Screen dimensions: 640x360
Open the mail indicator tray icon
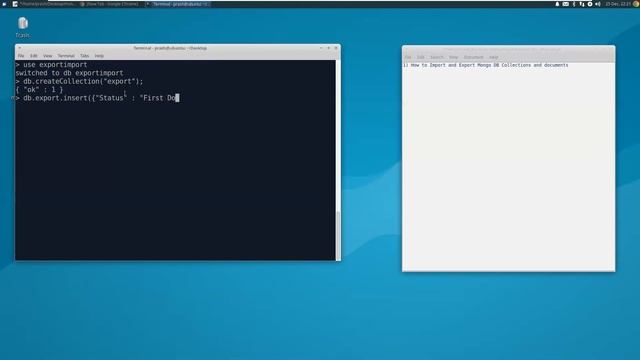pyautogui.click(x=565, y=4)
